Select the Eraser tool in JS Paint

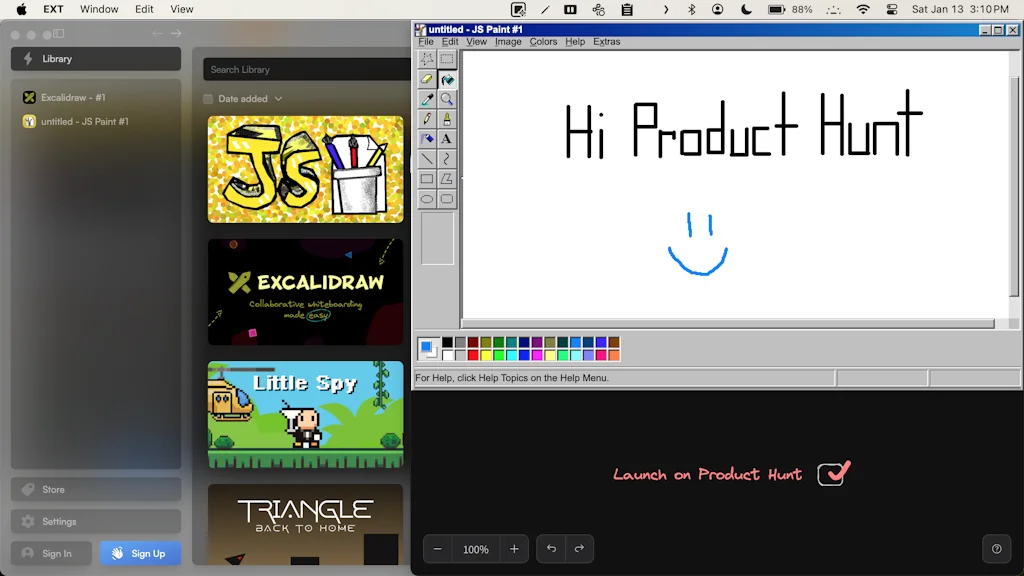[x=427, y=79]
